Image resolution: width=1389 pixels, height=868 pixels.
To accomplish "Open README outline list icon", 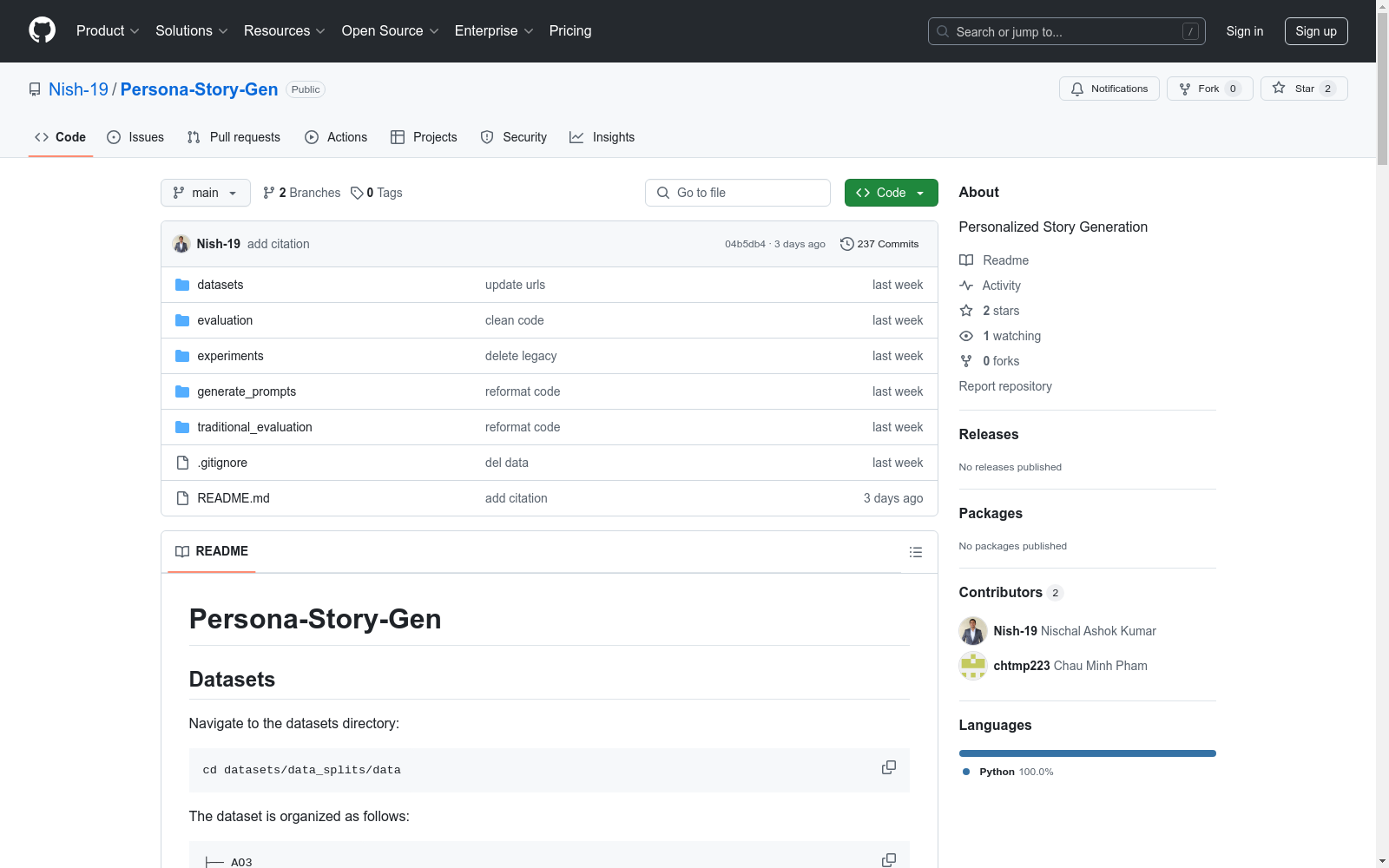I will click(915, 552).
